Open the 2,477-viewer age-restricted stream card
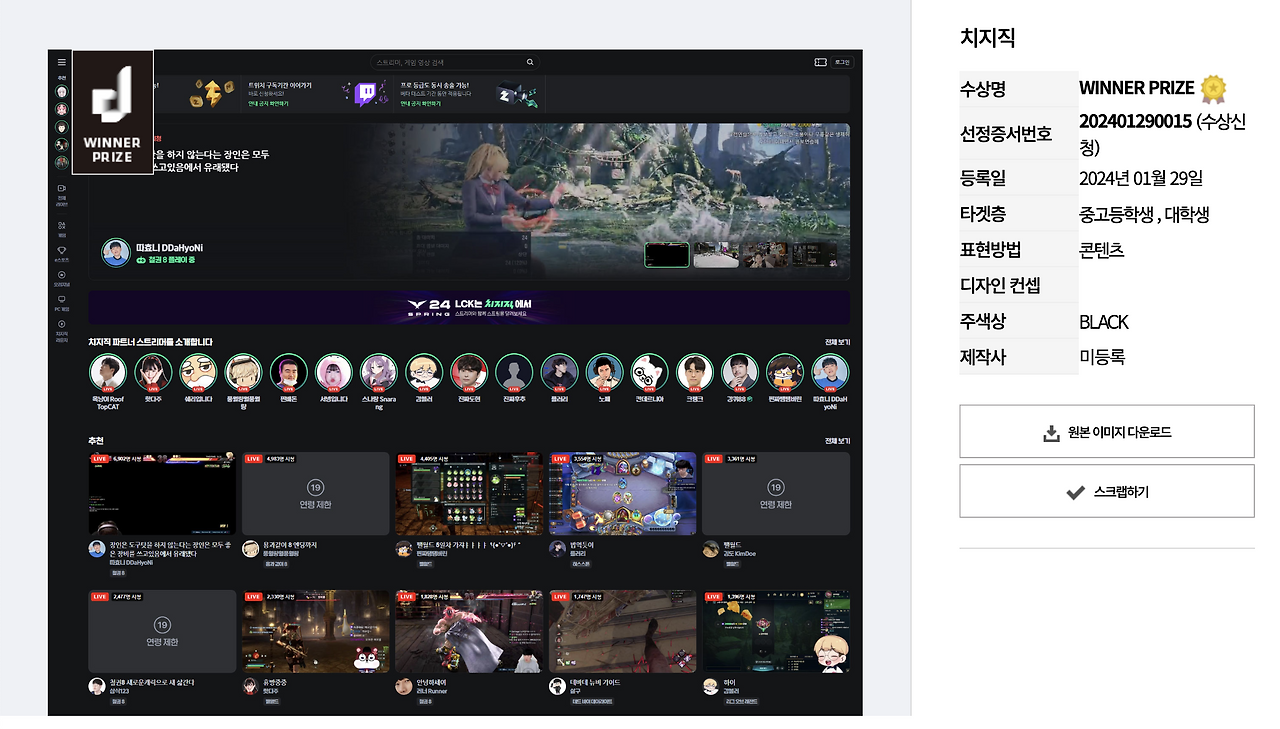 162,631
